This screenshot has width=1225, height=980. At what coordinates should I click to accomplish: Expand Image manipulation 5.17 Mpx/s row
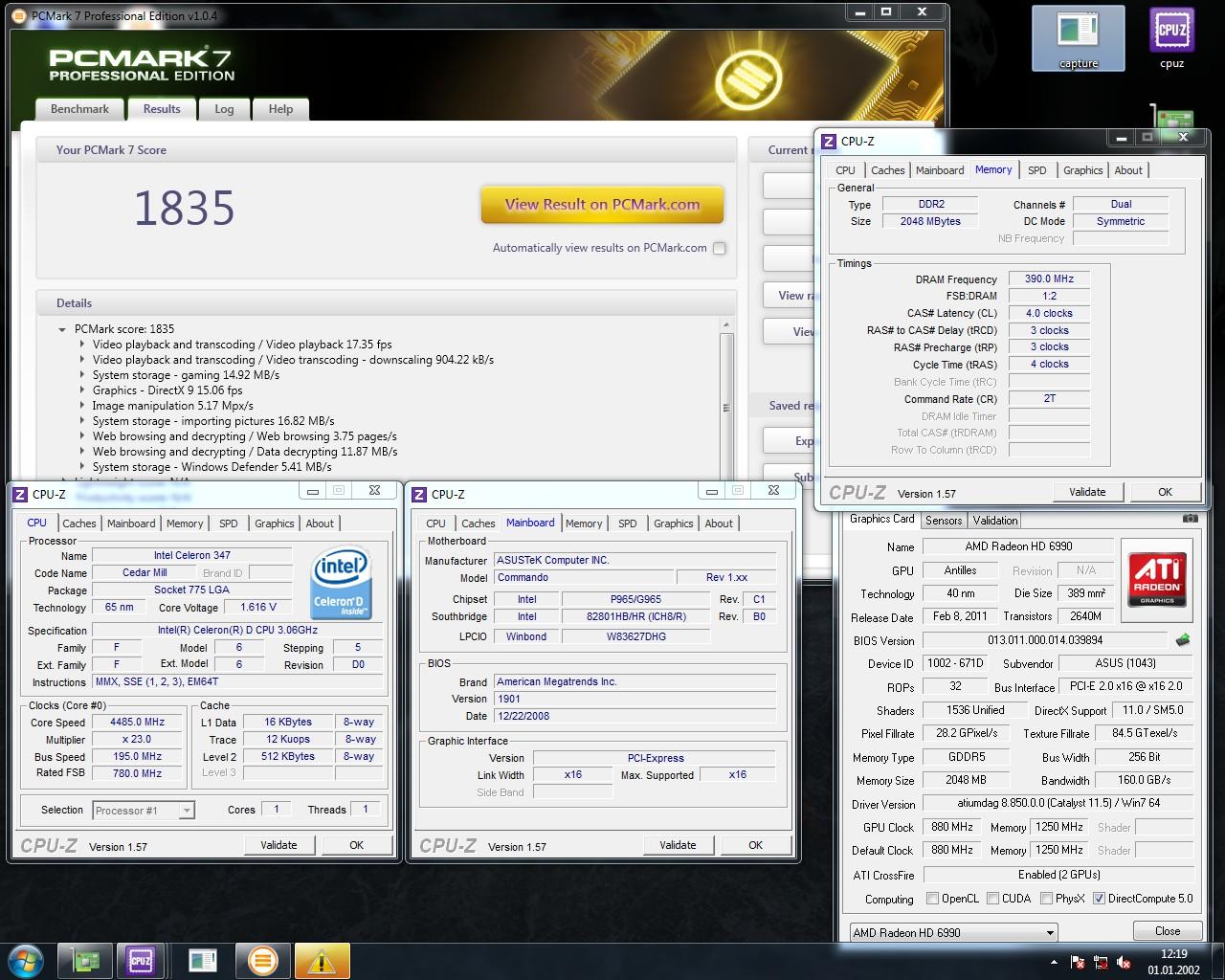pyautogui.click(x=82, y=406)
